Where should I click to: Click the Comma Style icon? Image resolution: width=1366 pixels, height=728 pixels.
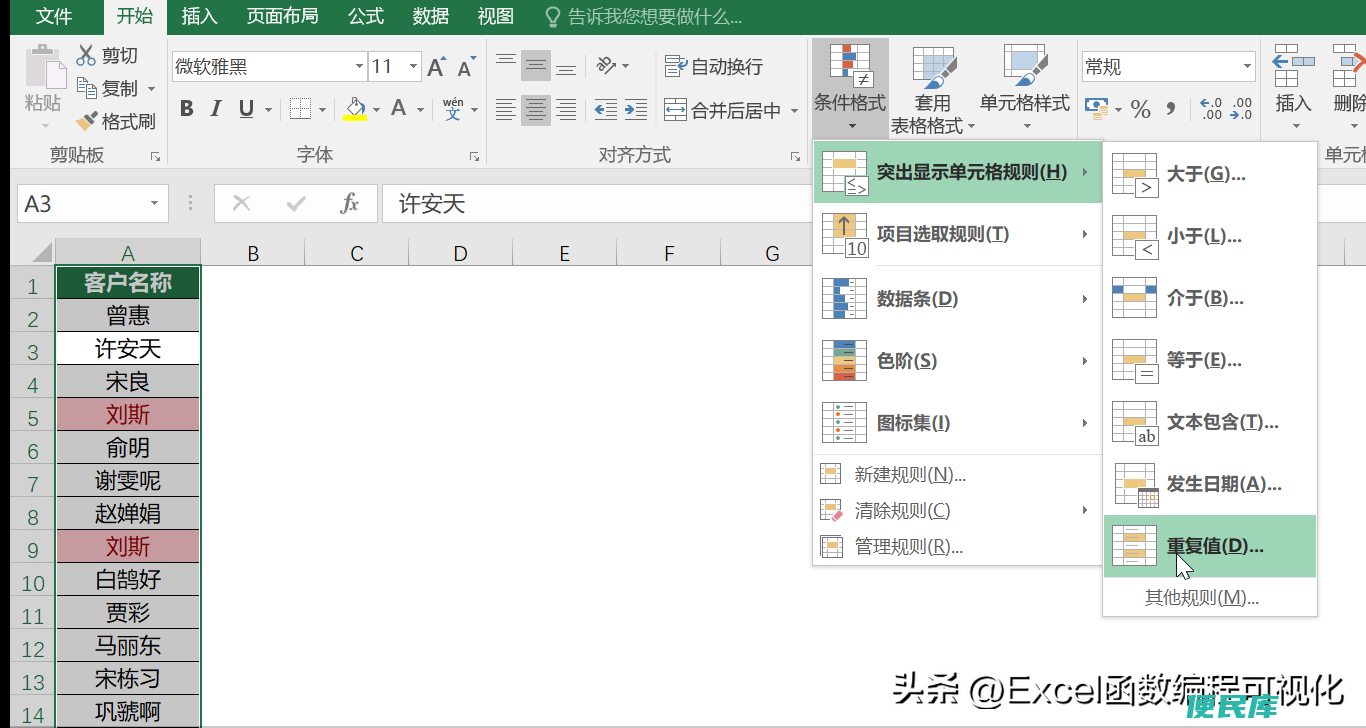pos(1171,109)
